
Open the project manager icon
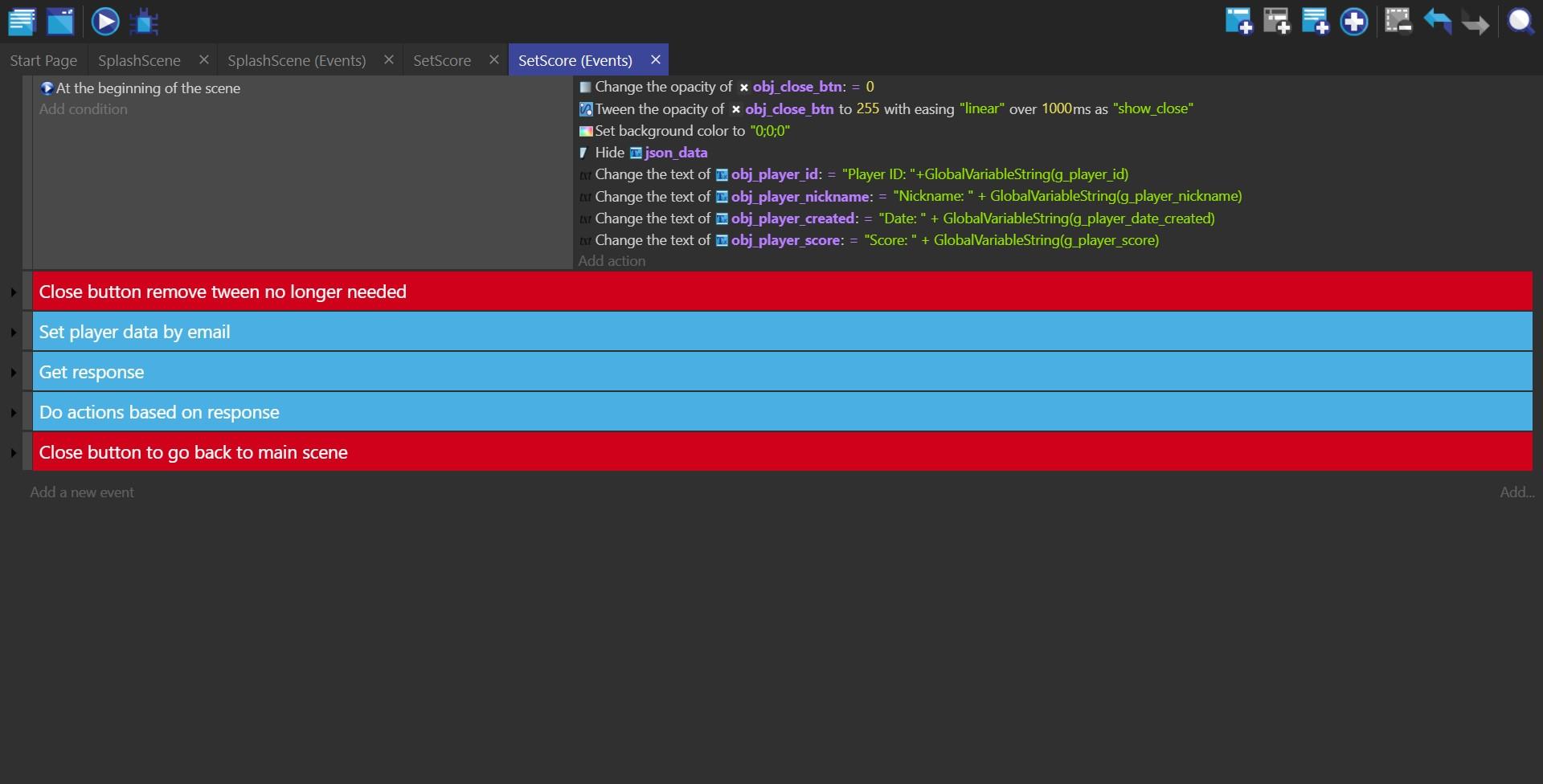click(22, 21)
